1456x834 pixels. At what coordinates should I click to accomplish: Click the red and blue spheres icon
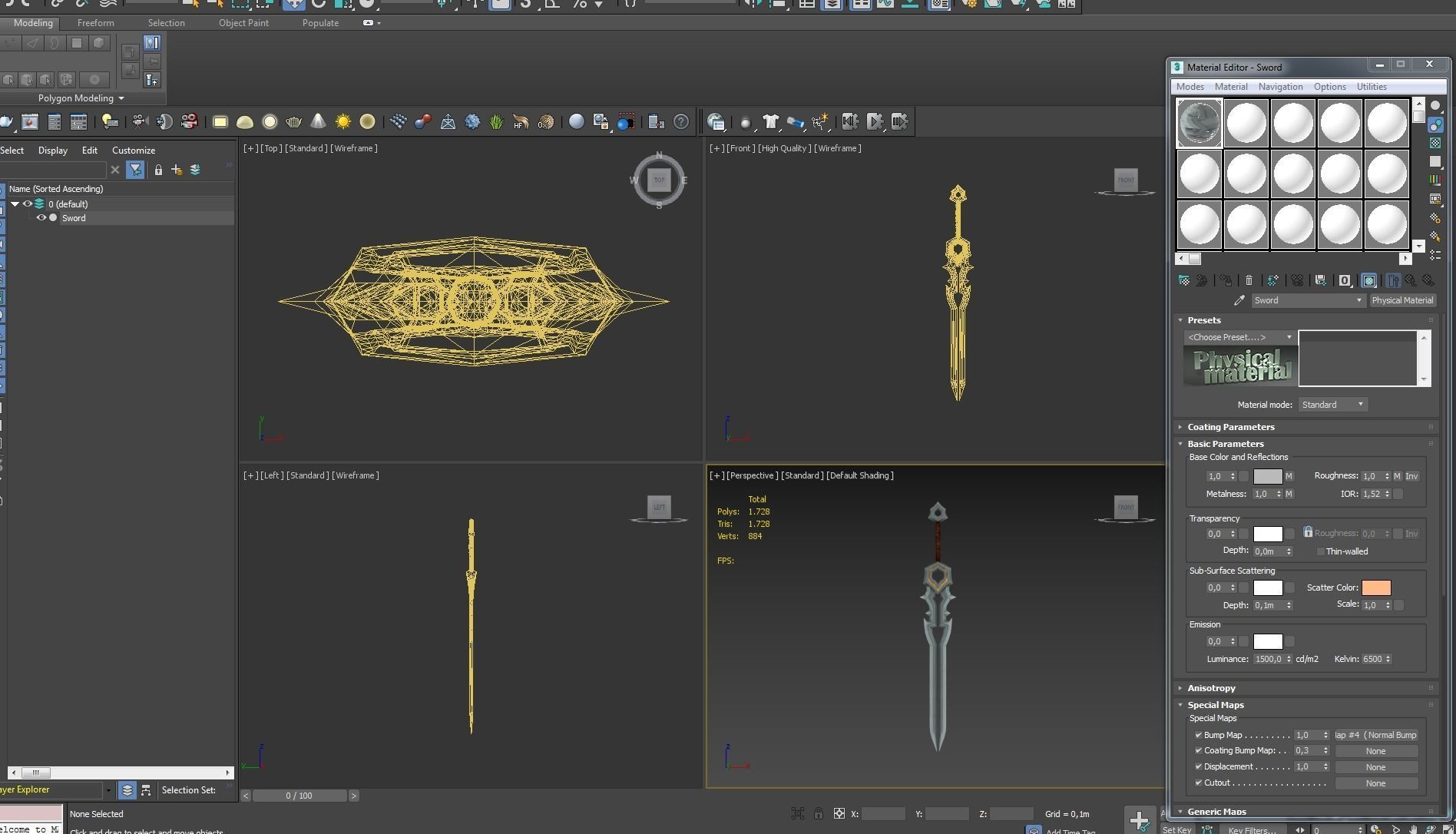click(422, 121)
